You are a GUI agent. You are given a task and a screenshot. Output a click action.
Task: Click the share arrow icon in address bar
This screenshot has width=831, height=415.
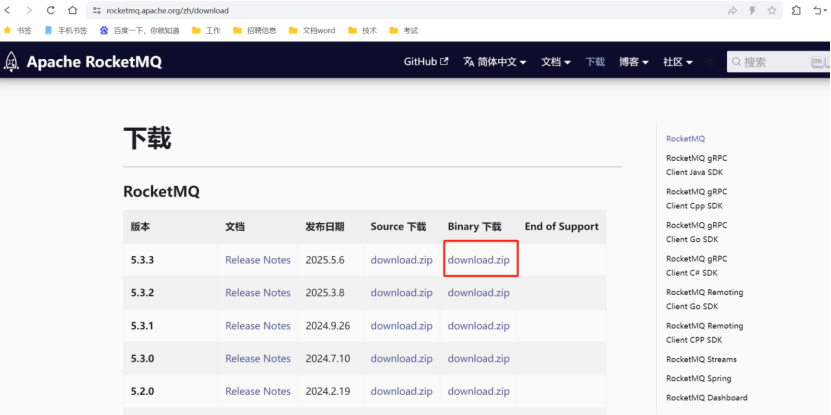732,11
